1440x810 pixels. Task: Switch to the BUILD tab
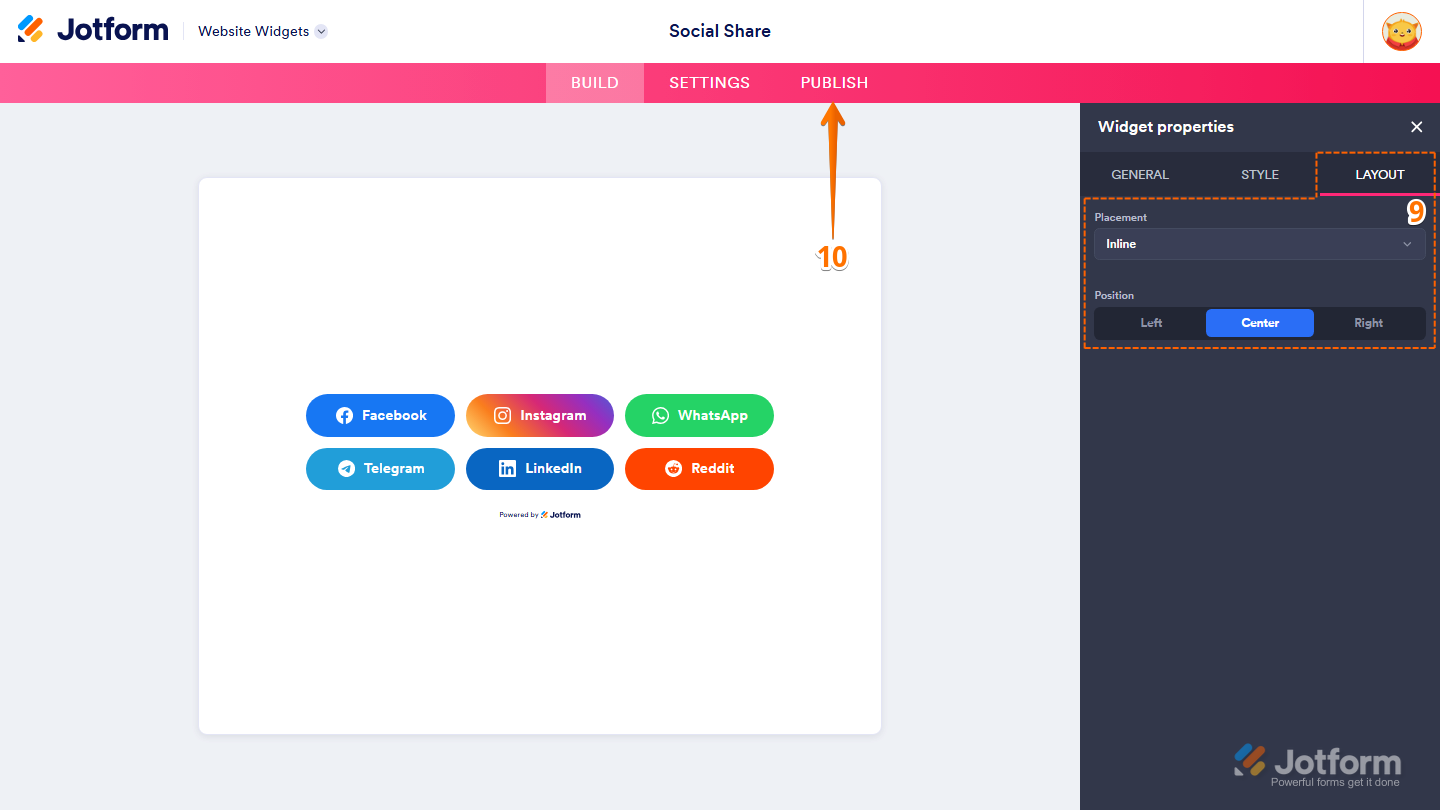(x=595, y=83)
